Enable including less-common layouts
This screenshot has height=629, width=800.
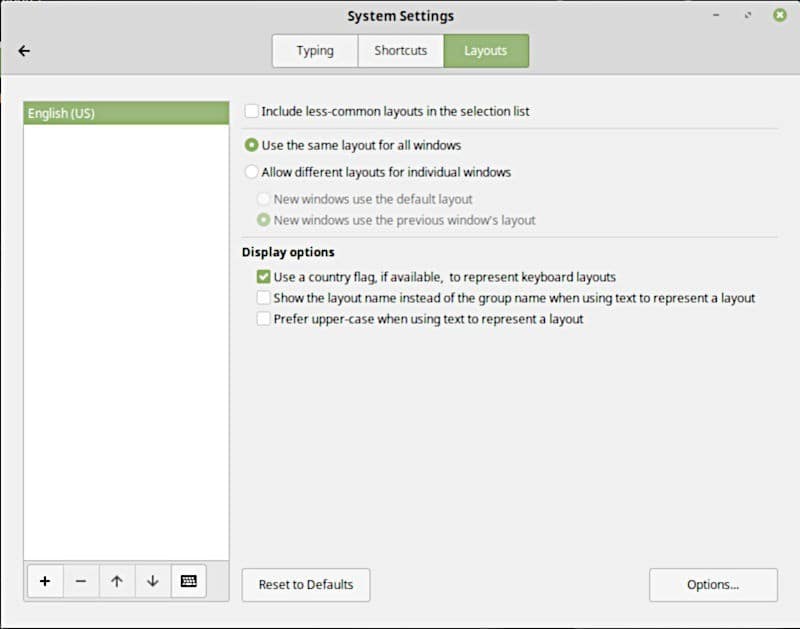(251, 111)
